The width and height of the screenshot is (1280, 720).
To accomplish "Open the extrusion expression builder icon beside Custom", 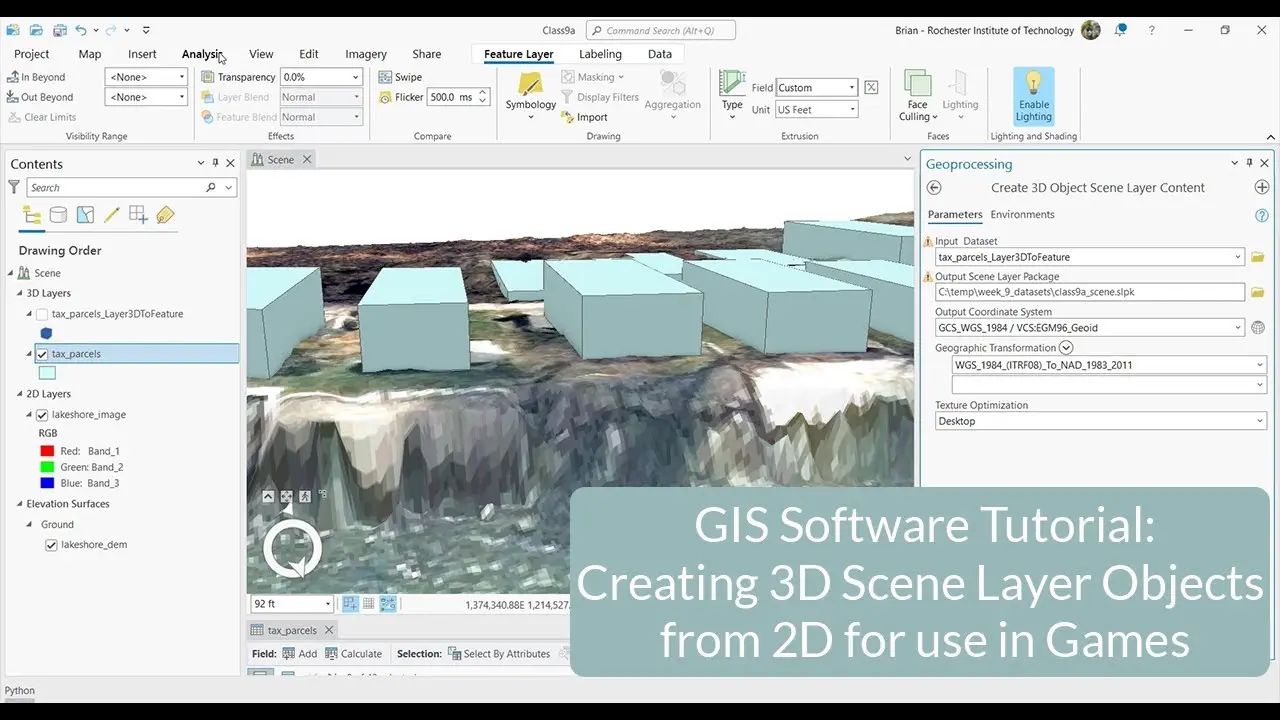I will point(871,87).
